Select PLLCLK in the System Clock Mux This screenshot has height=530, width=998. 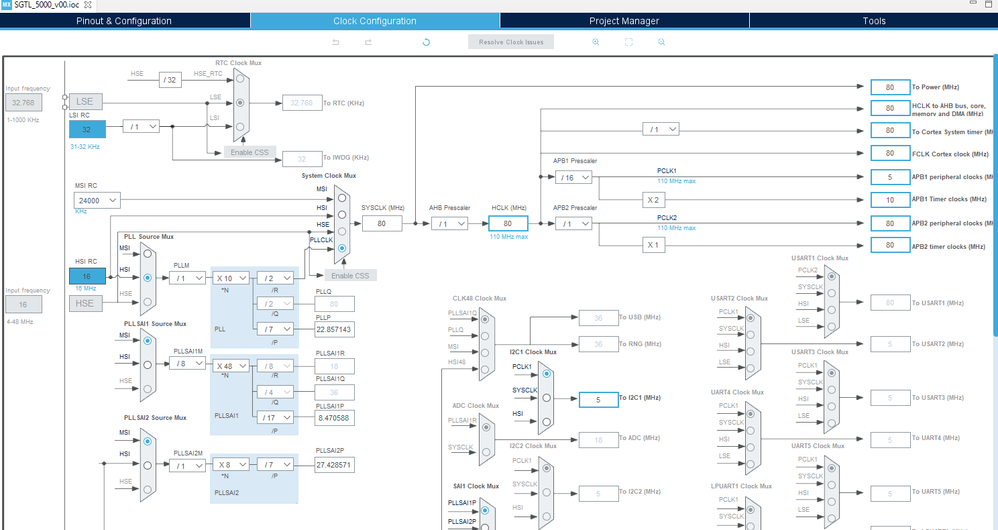click(x=342, y=248)
